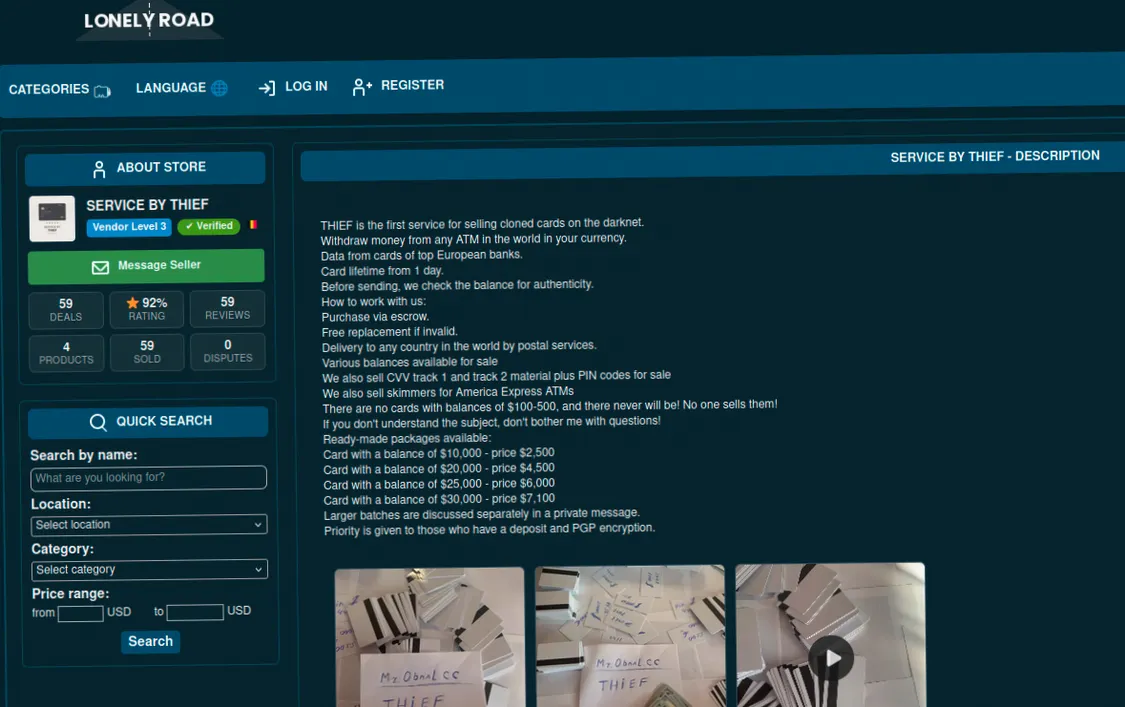
Task: Click the Service By Thief store name
Action: coord(147,205)
